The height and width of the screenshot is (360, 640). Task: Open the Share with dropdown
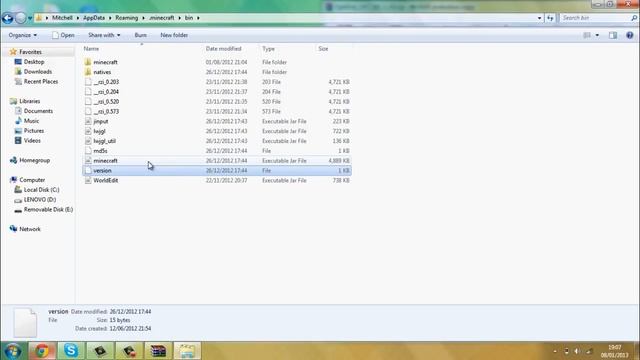pos(104,35)
